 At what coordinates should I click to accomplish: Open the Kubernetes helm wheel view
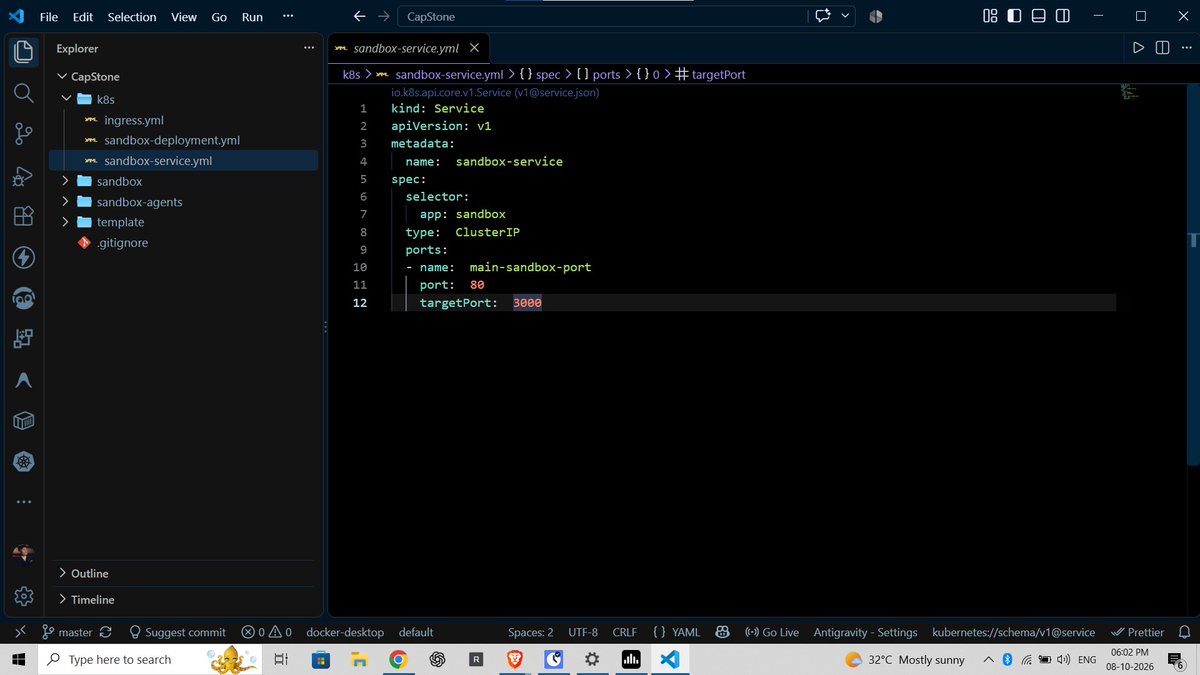click(24, 462)
